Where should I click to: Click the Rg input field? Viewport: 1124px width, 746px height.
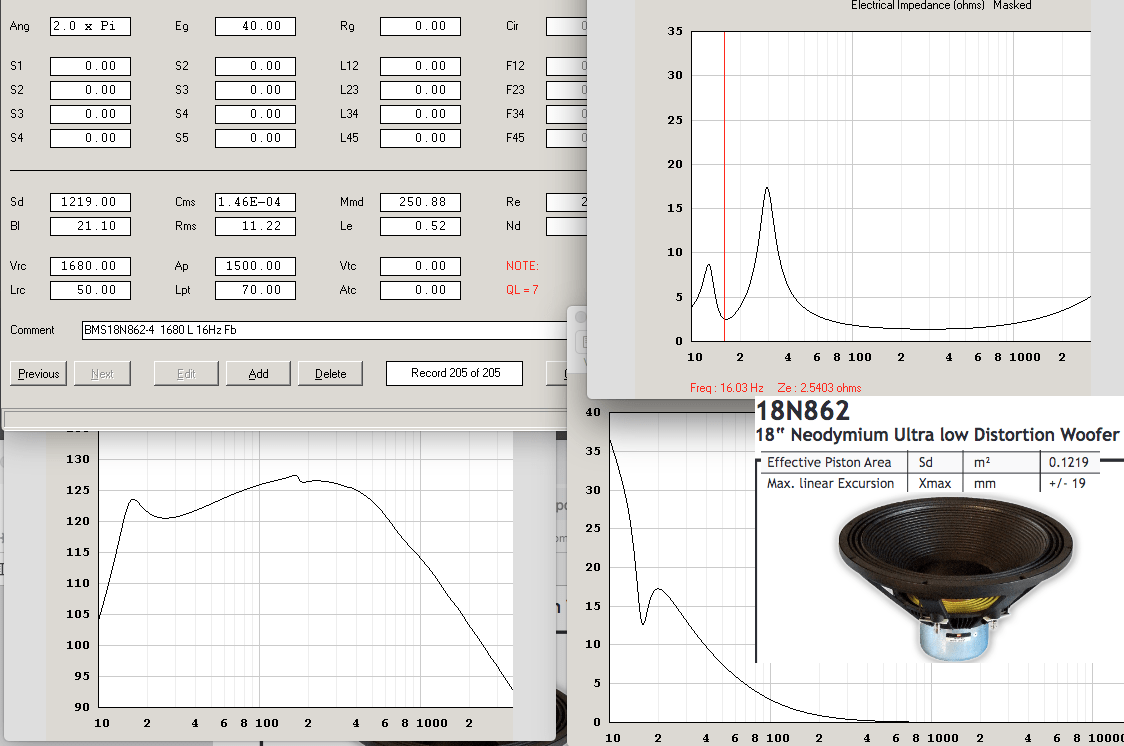(420, 27)
